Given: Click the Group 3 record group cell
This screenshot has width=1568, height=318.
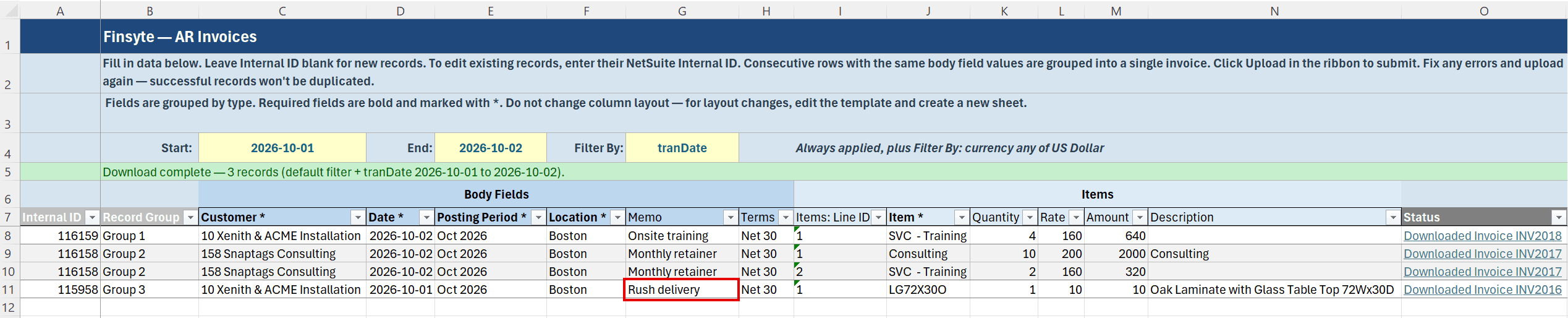Looking at the screenshot, I should tap(150, 290).
